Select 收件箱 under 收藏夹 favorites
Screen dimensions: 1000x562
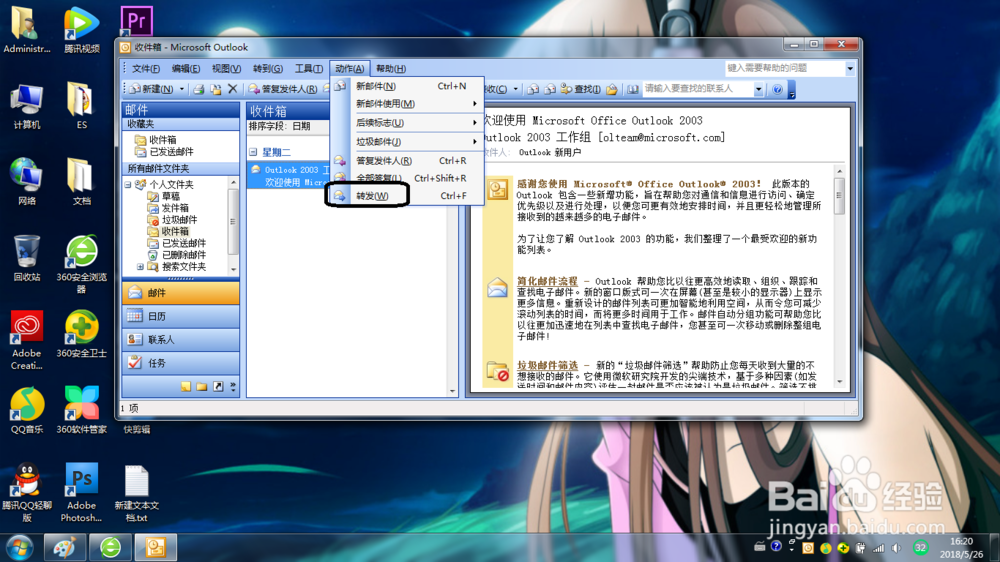tap(163, 140)
